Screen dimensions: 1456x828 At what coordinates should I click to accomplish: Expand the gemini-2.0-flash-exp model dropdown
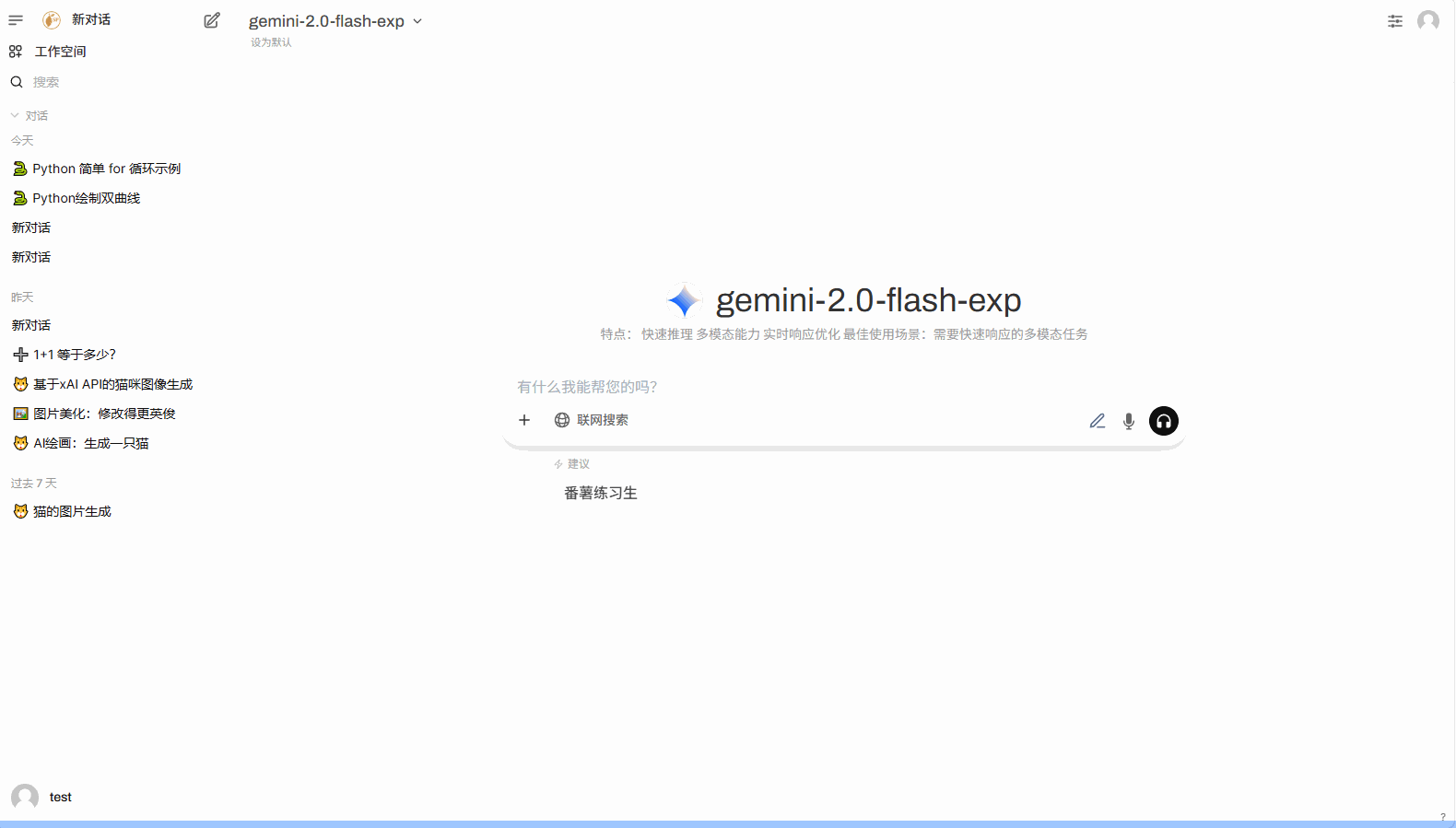tap(335, 21)
